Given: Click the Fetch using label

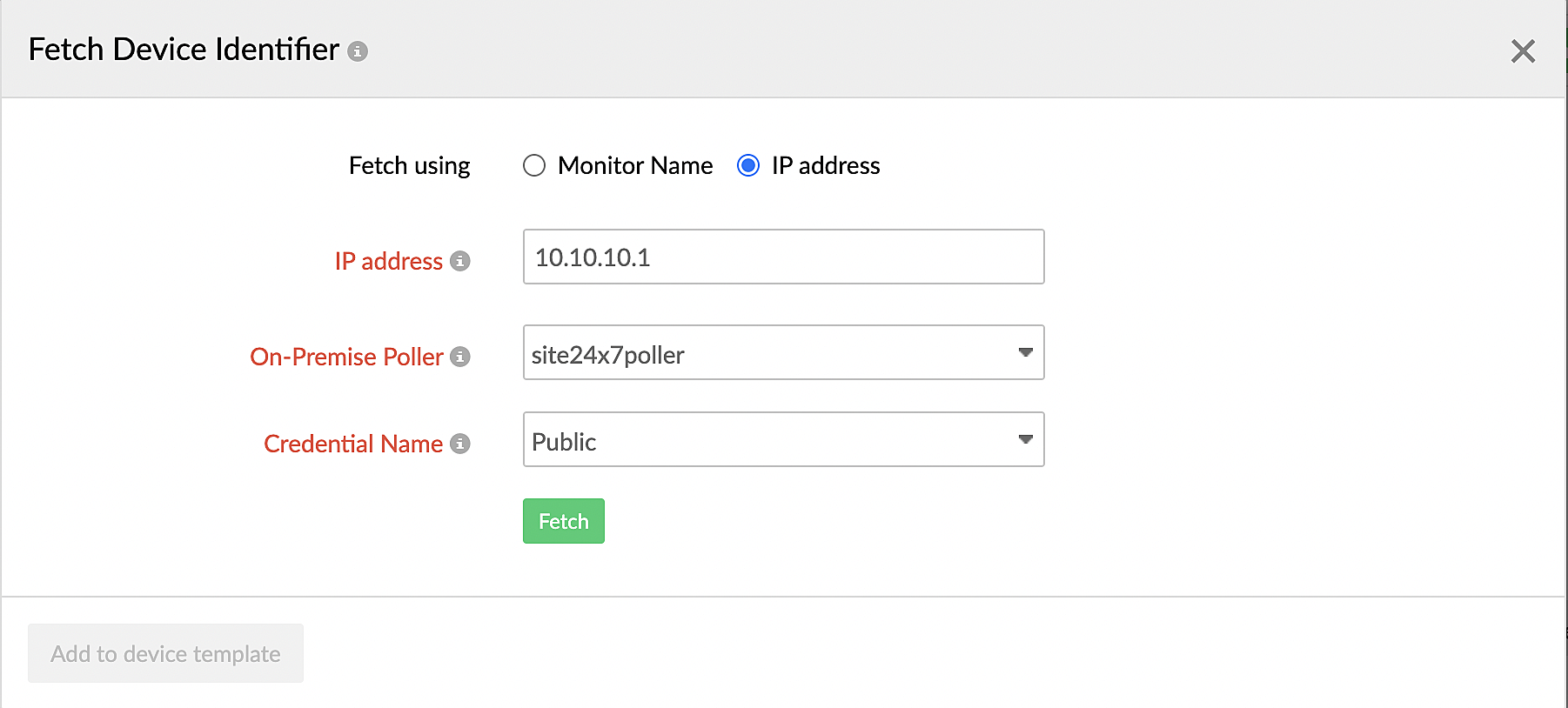Looking at the screenshot, I should [409, 165].
